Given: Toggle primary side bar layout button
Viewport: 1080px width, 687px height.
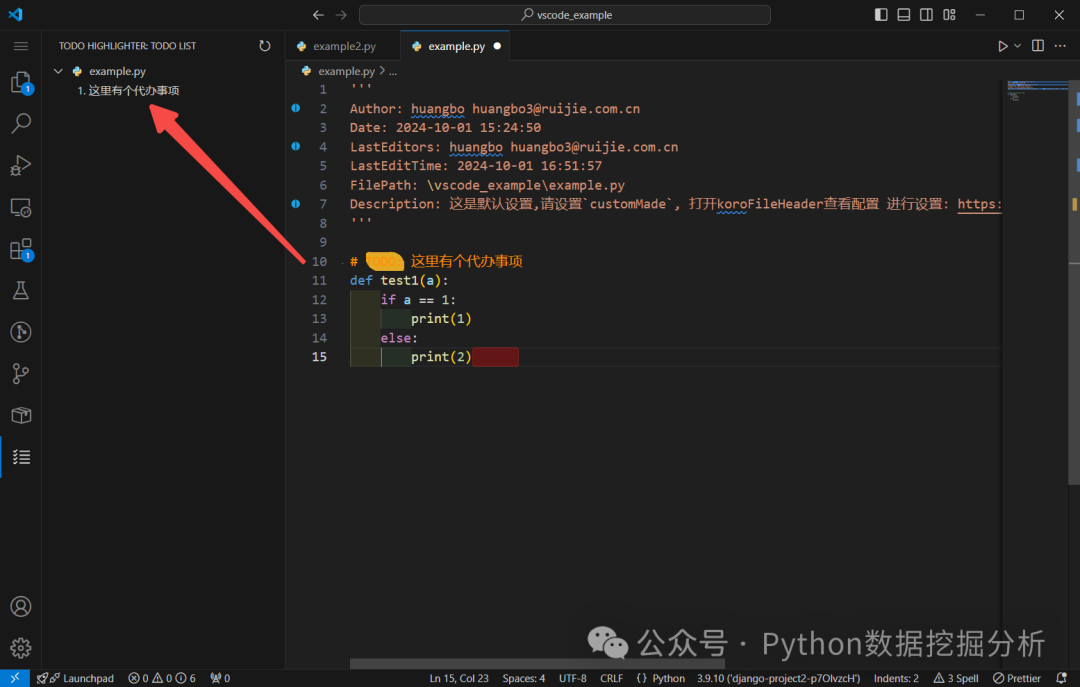Looking at the screenshot, I should [x=881, y=14].
